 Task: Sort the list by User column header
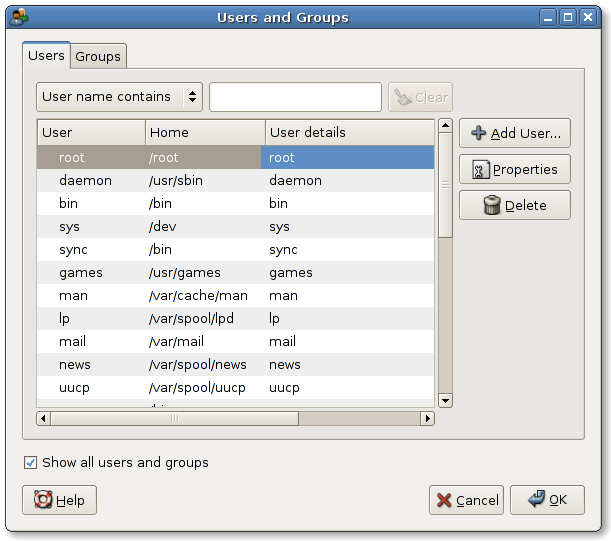coord(91,132)
